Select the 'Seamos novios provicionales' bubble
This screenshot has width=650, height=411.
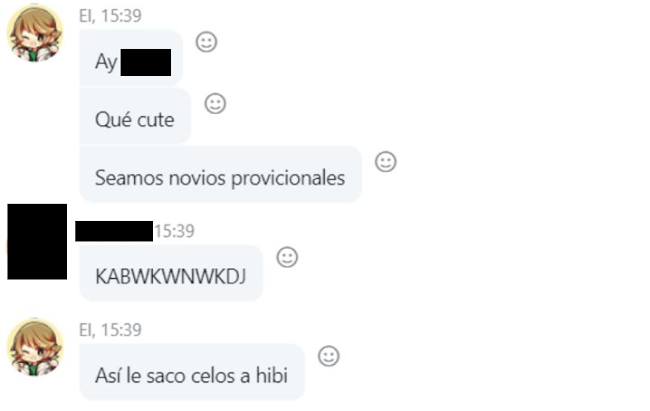coord(221,174)
